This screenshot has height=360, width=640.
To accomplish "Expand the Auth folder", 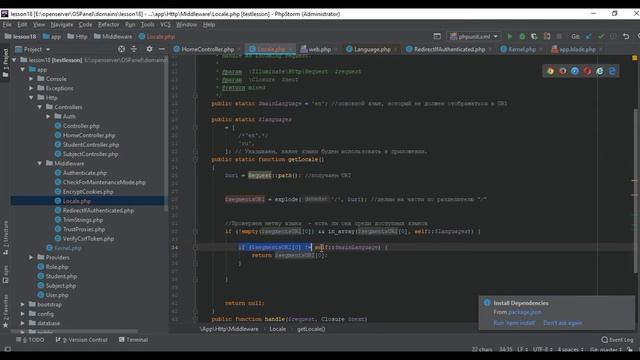I will point(49,116).
